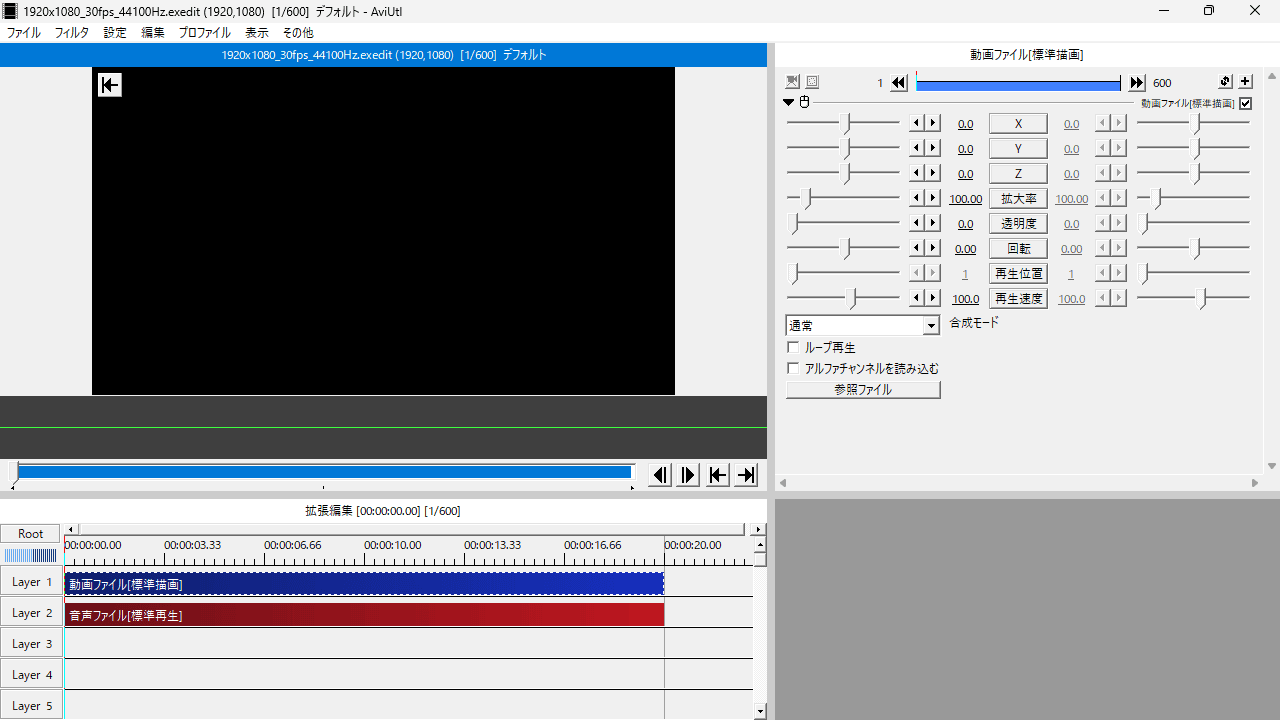Click the timeline zoom scale gauge
The image size is (1280, 720).
click(x=31, y=556)
